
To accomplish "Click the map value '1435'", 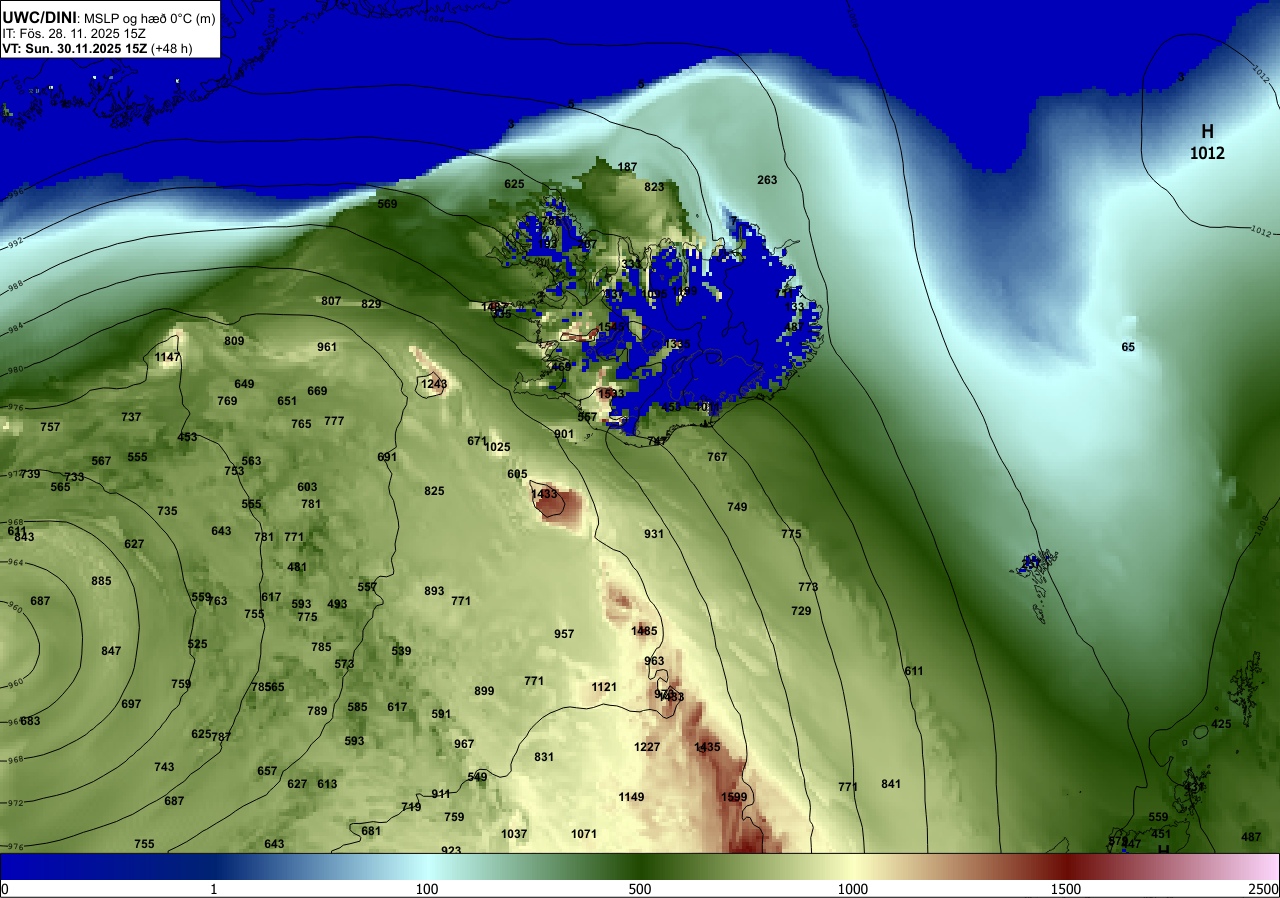I will point(707,747).
